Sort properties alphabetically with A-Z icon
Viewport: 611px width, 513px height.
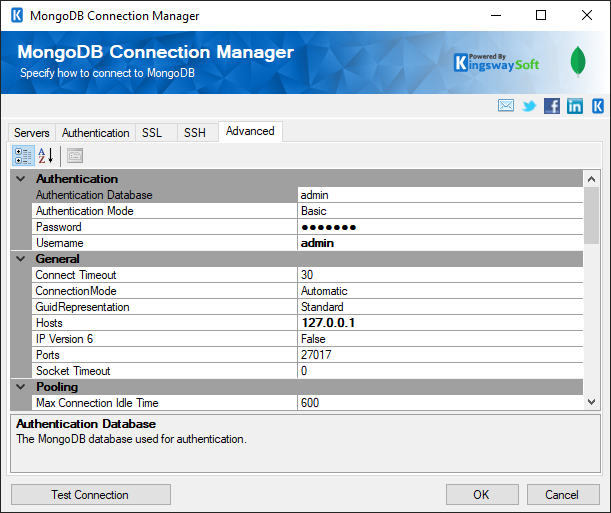click(x=45, y=156)
